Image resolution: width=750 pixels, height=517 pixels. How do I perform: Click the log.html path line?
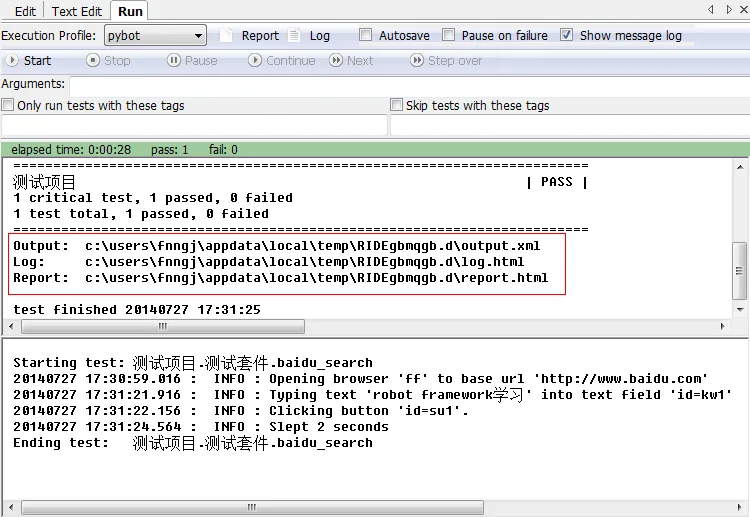click(x=268, y=262)
